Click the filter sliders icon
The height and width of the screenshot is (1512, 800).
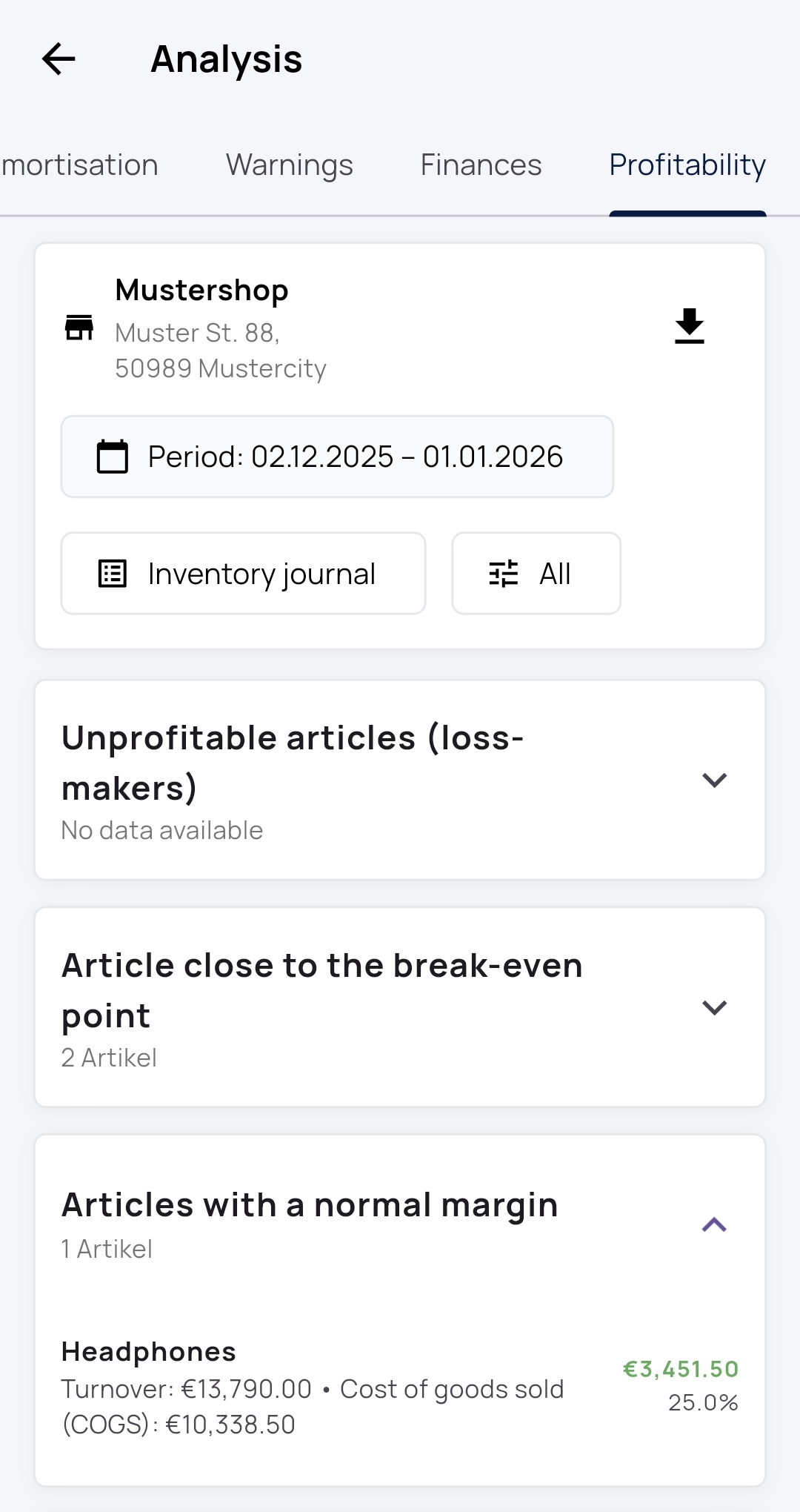[504, 574]
